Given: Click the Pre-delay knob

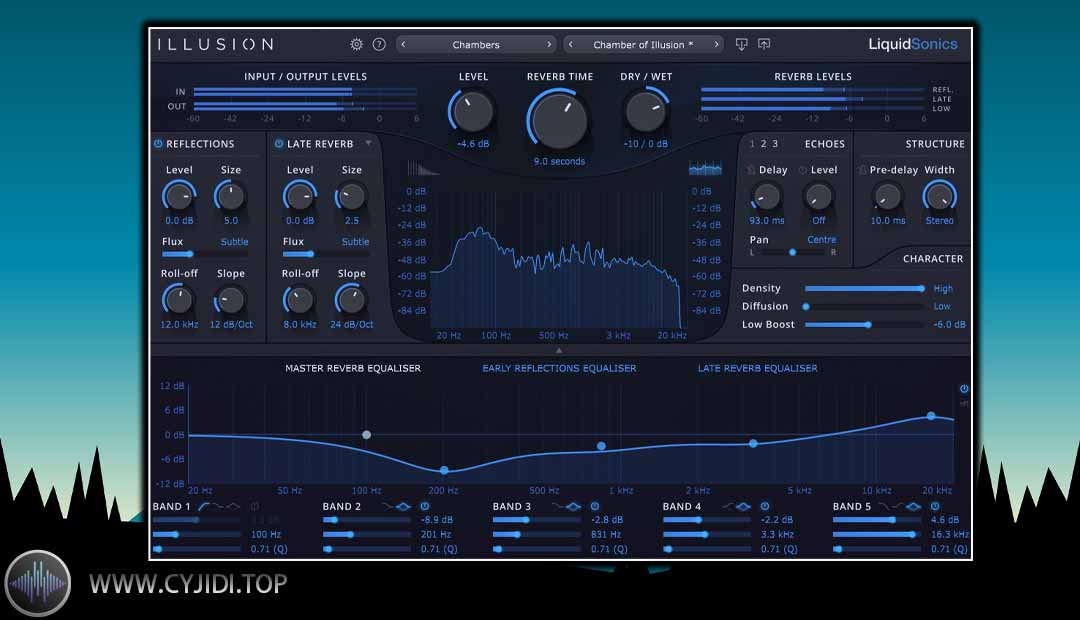Looking at the screenshot, I should [x=887, y=197].
